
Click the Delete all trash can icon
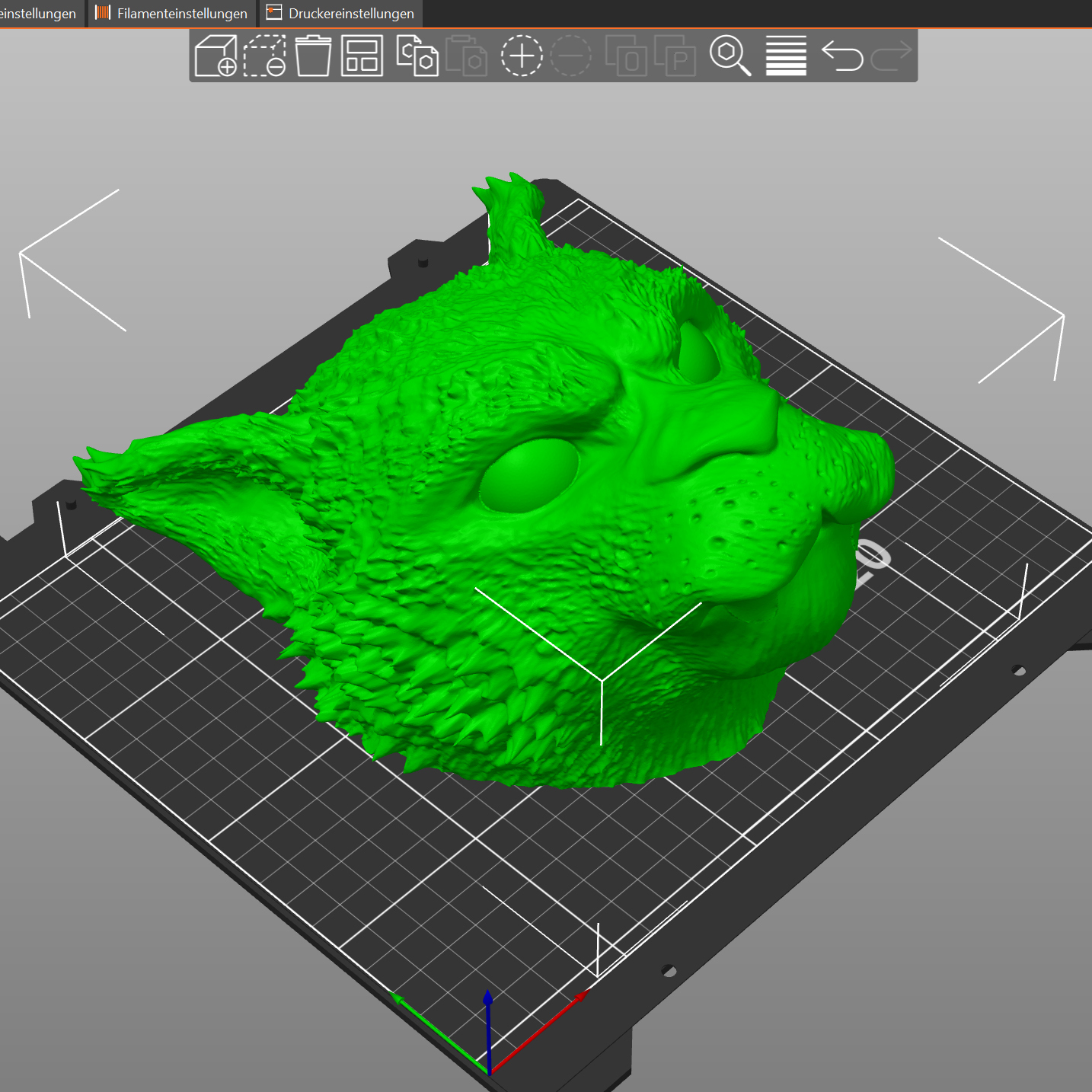[313, 56]
